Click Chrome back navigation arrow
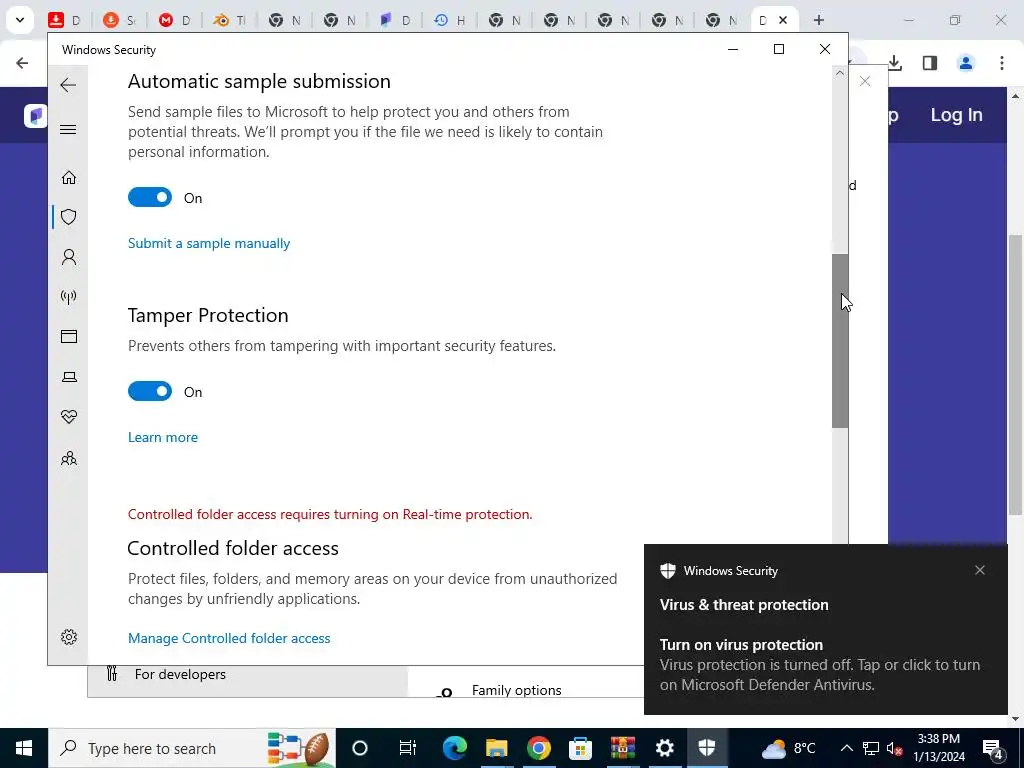 click(x=22, y=63)
